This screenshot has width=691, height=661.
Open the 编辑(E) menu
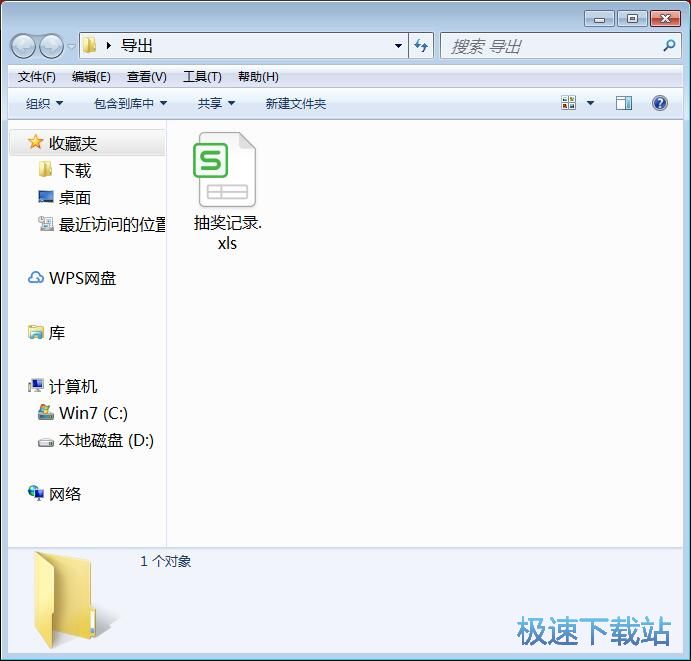[x=91, y=77]
